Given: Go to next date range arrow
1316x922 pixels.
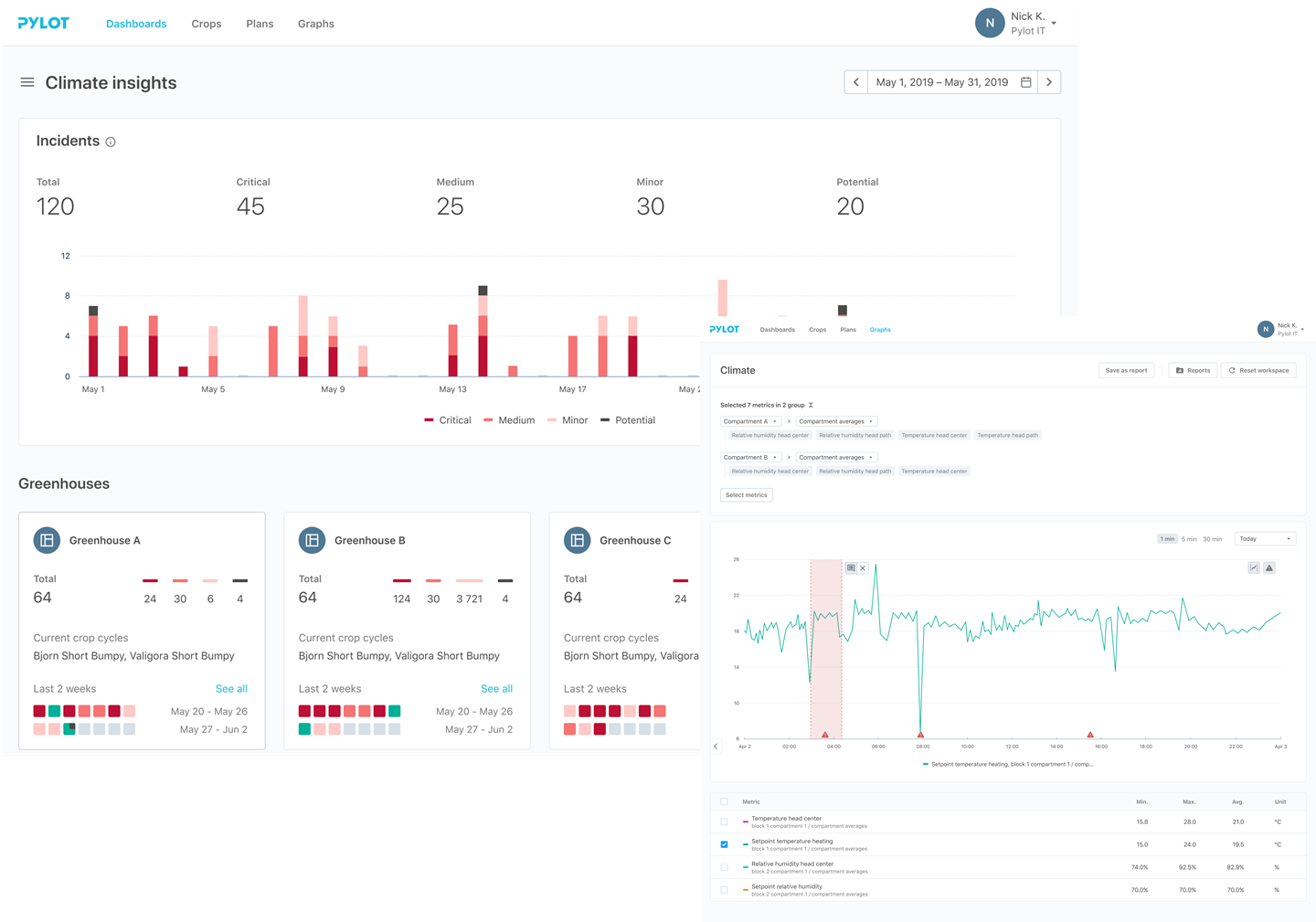Looking at the screenshot, I should 1049,82.
